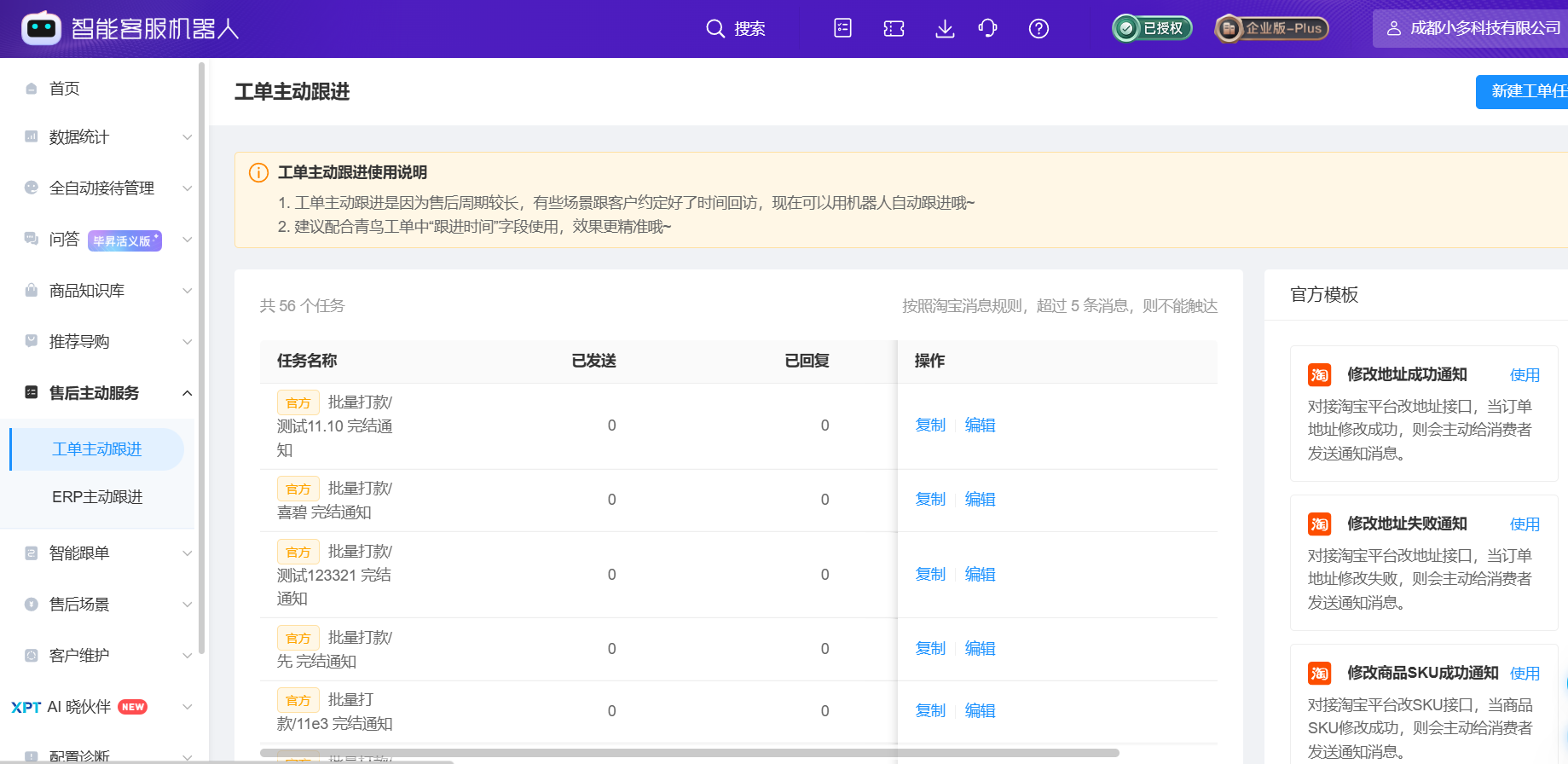Use the 修改地址成功通知 template
The image size is (1568, 764).
click(x=1525, y=375)
